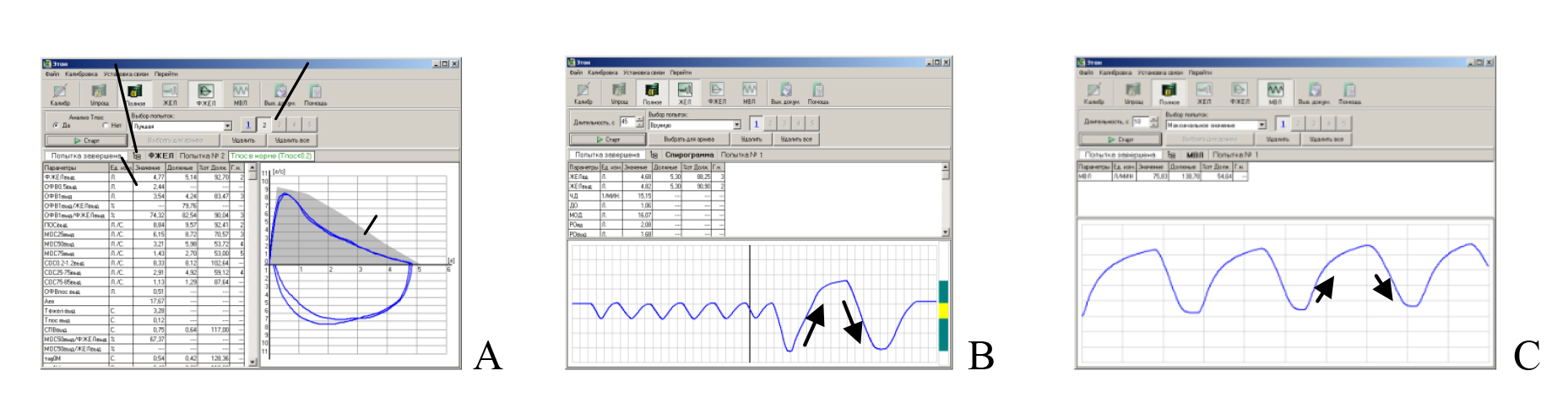Click the yellow segment of the color indicator bar
Viewport: 1568px width, 409px height.
943,311
